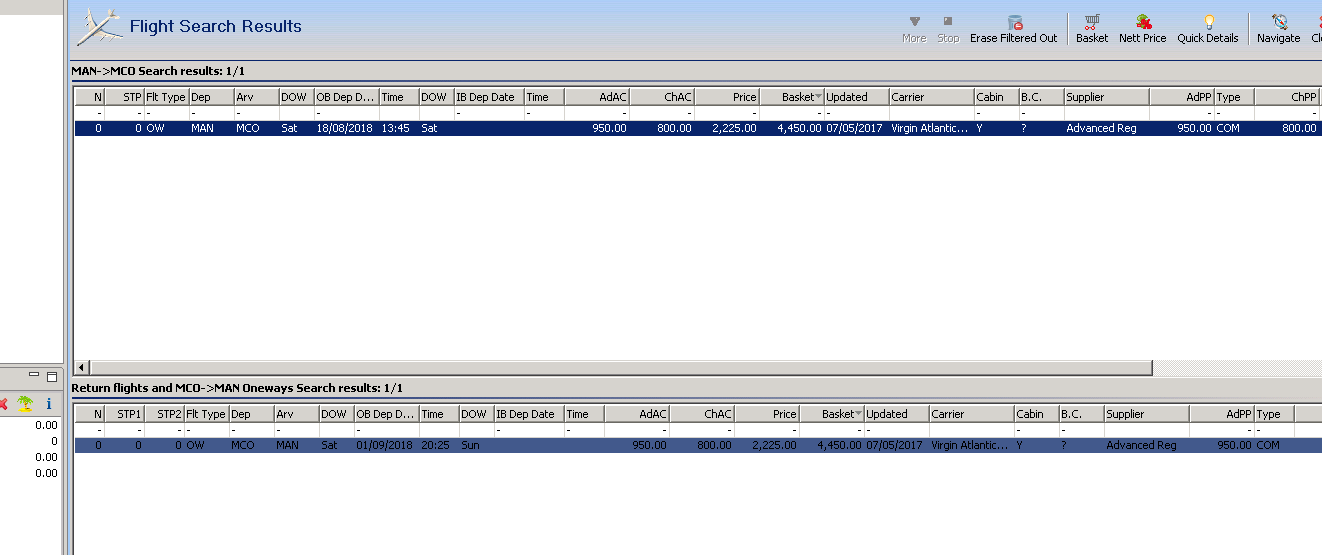Screen dimensions: 1322x555
Task: Click outbound Virgin Atlantic carrier cell
Action: pos(931,128)
